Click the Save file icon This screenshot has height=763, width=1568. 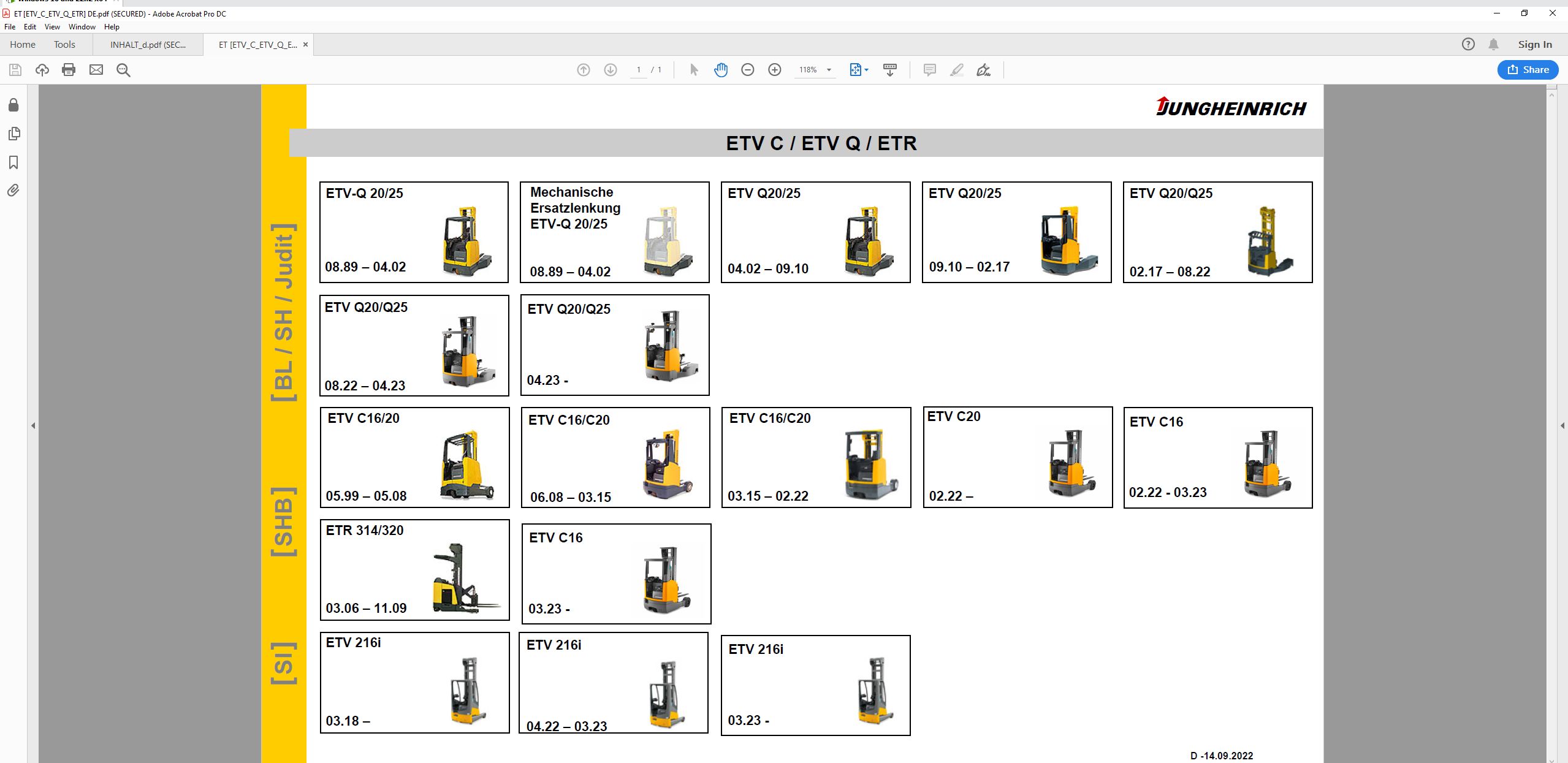click(x=15, y=70)
